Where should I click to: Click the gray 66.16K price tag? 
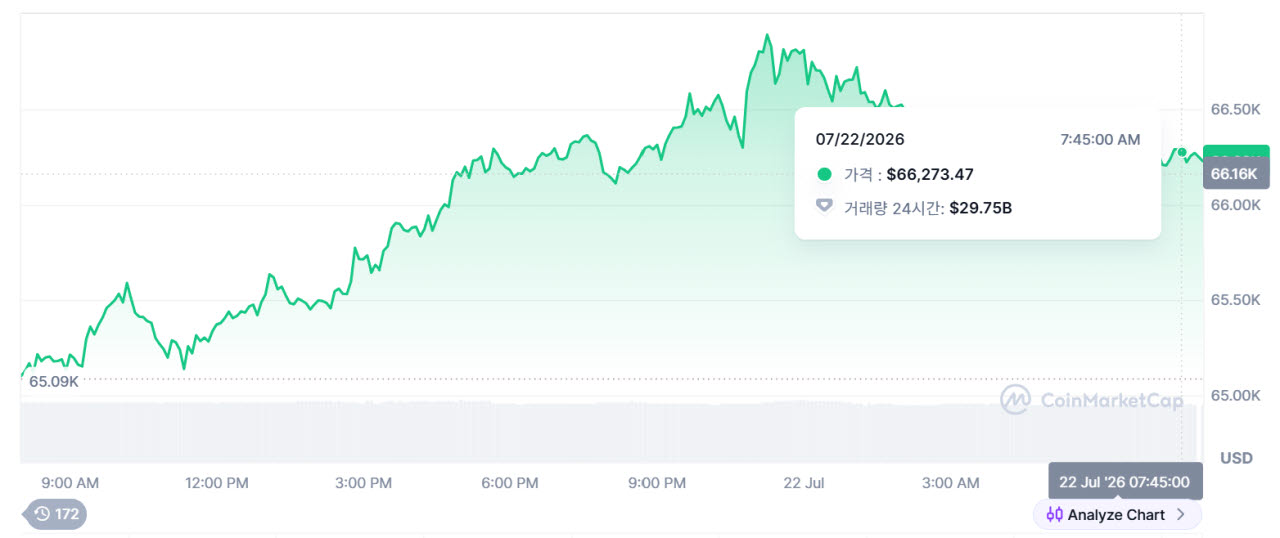pyautogui.click(x=1236, y=174)
